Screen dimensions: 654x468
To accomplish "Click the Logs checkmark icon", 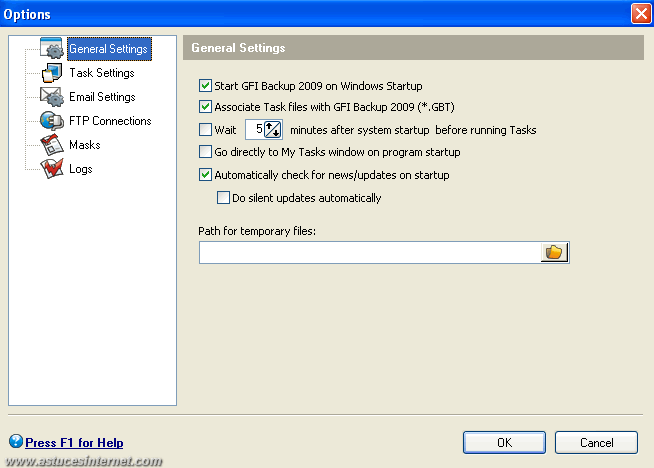I will pyautogui.click(x=52, y=169).
